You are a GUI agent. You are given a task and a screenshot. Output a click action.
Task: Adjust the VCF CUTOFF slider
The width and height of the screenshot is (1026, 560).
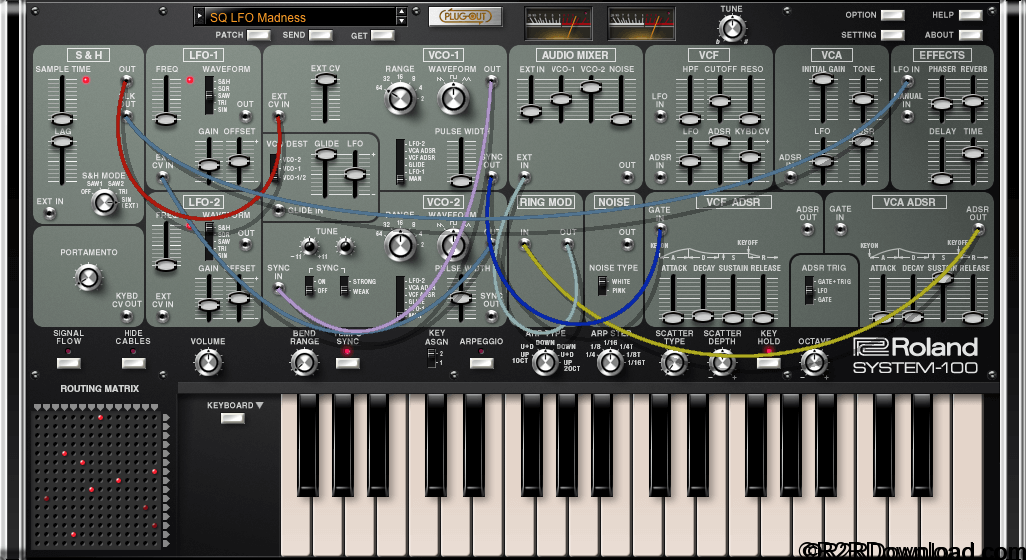coord(720,100)
